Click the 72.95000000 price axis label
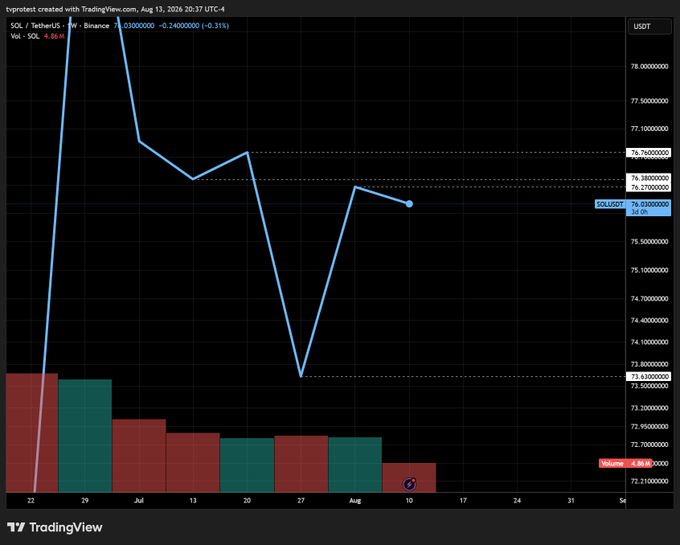The image size is (680, 545). [649, 427]
